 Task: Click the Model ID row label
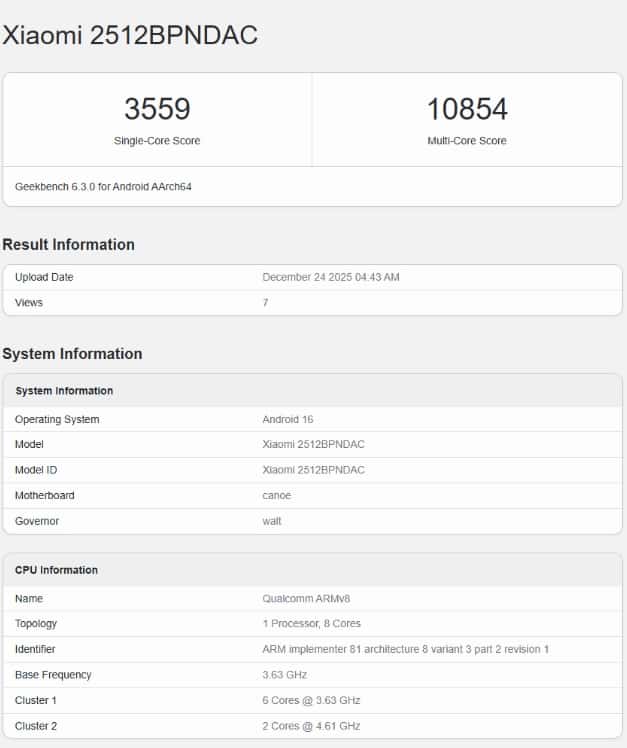click(37, 470)
